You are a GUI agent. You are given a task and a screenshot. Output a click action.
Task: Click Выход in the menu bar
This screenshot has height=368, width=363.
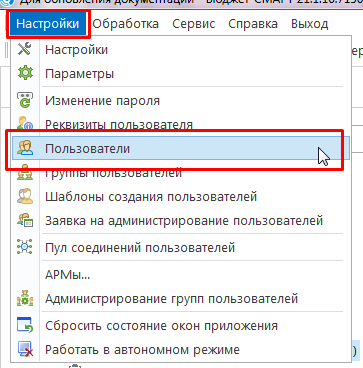310,24
